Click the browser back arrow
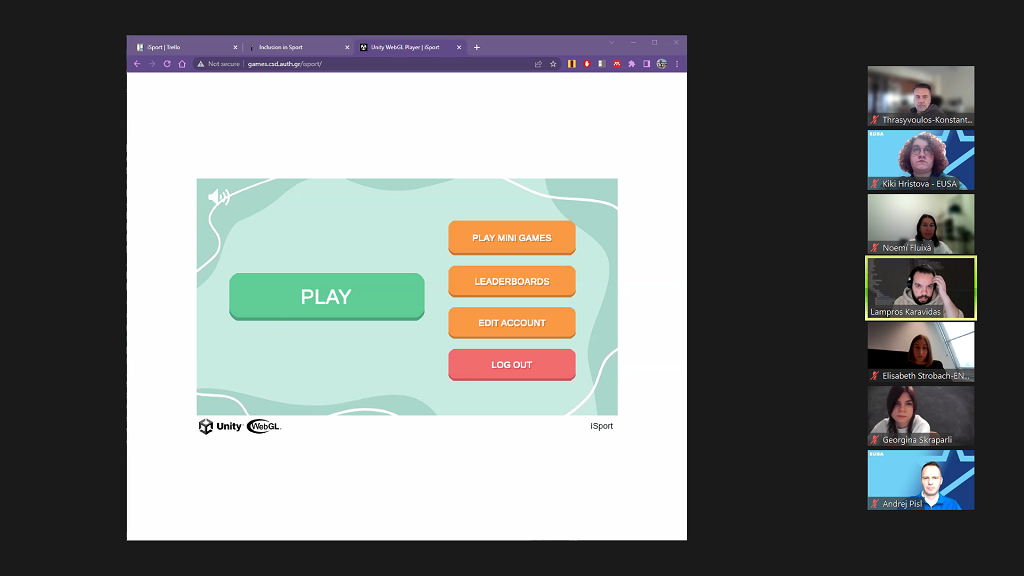The height and width of the screenshot is (576, 1024). point(138,64)
